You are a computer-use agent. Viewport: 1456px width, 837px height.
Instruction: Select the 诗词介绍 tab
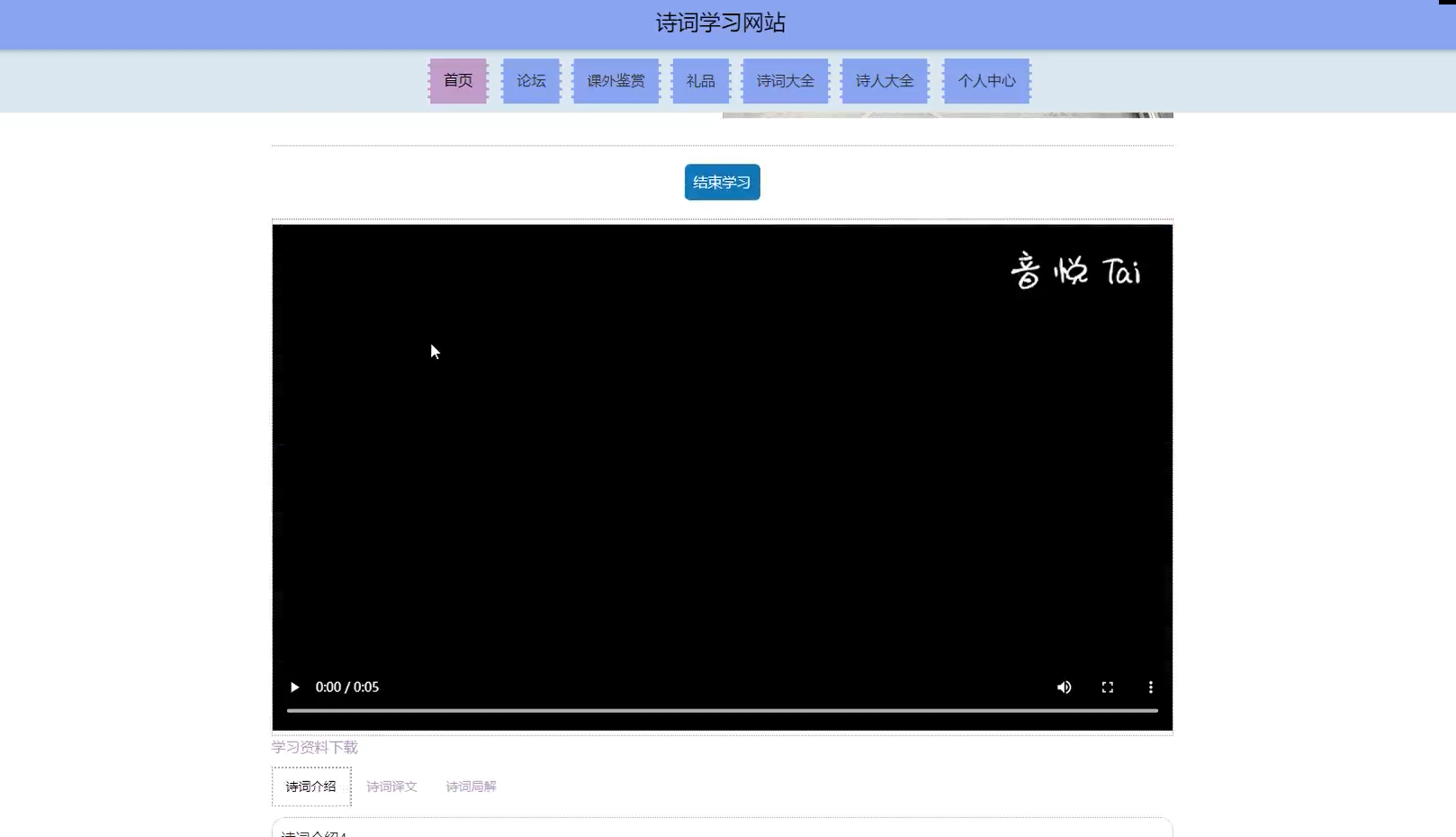[311, 787]
